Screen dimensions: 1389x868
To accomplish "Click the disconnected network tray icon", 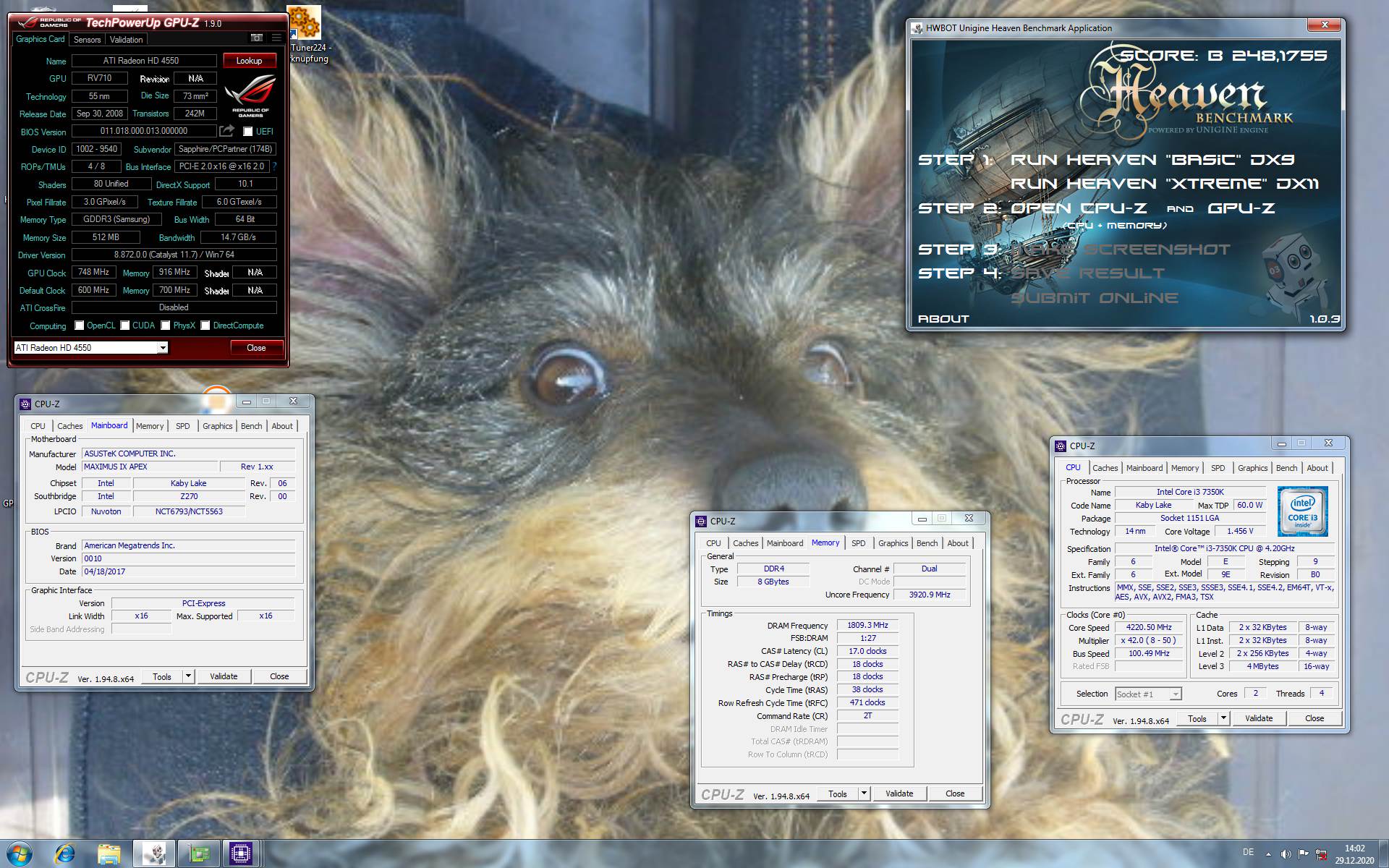I will click(1322, 854).
